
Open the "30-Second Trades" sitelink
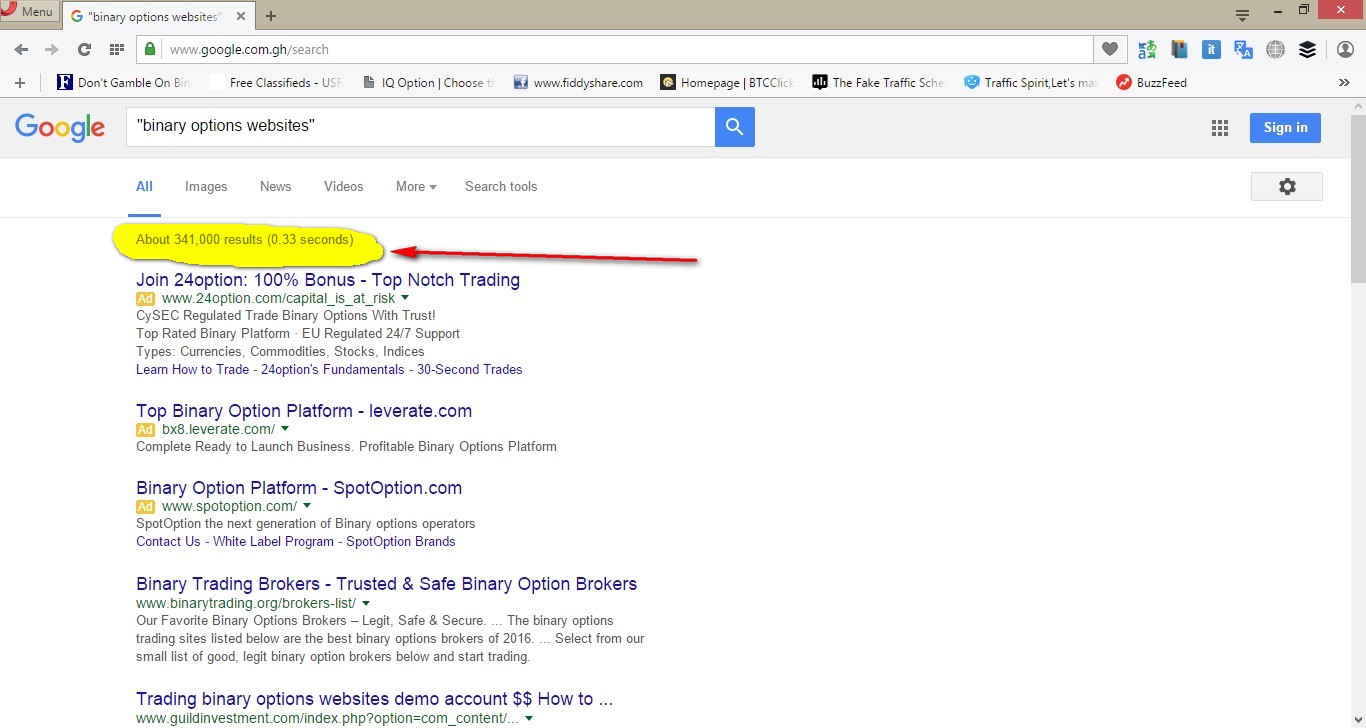(470, 369)
